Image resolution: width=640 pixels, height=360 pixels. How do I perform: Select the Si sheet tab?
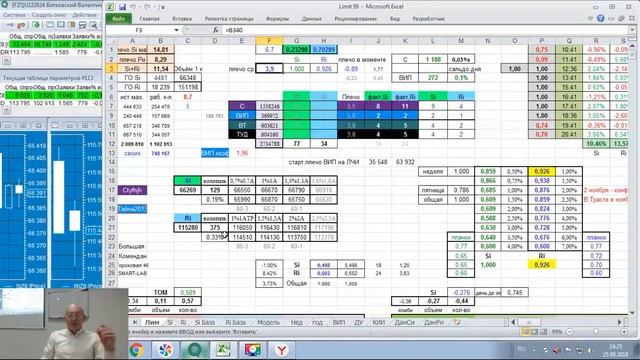(x=170, y=322)
